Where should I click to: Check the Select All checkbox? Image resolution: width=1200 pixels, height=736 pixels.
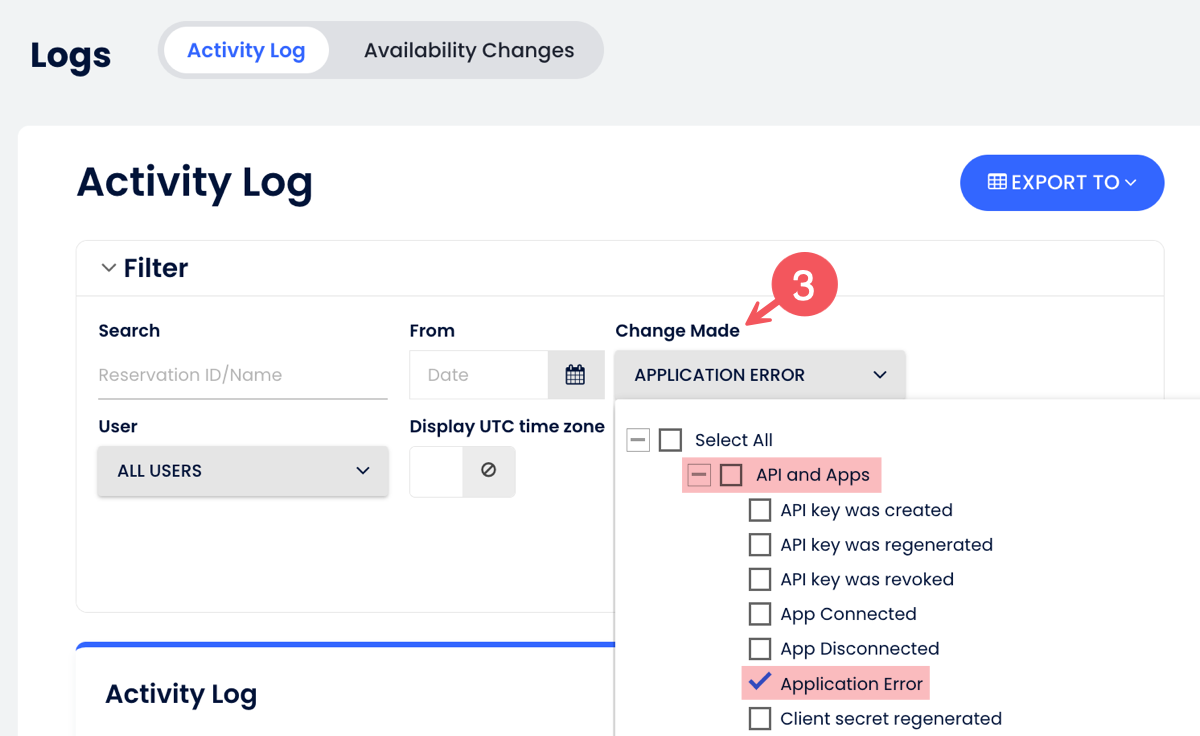(670, 440)
